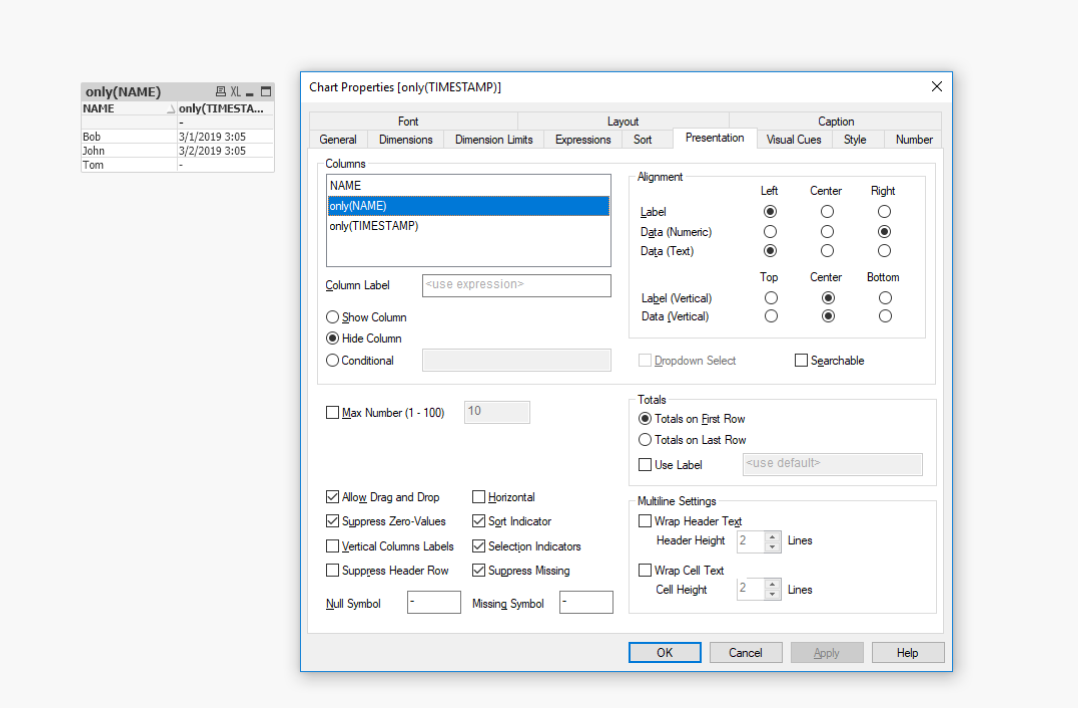The width and height of the screenshot is (1078, 708).
Task: Set Label alignment to Right
Action: pyautogui.click(x=884, y=212)
